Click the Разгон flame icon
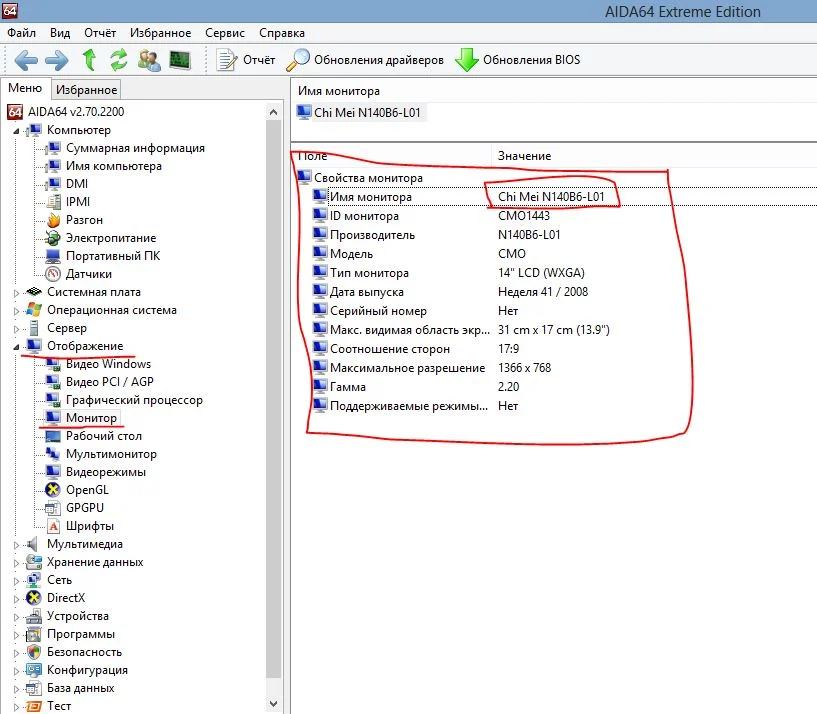 click(x=53, y=220)
